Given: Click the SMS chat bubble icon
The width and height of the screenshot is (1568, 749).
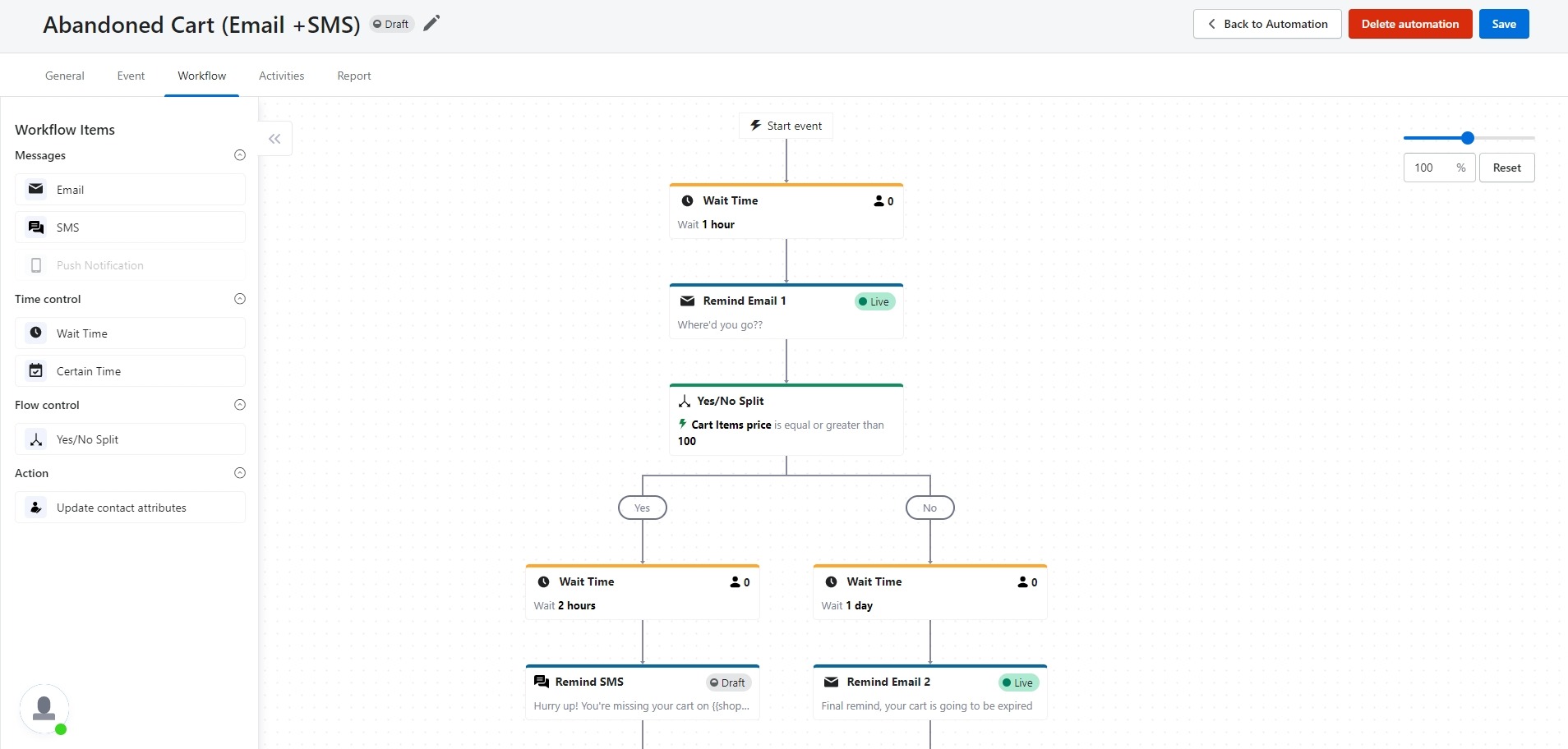Looking at the screenshot, I should coord(36,227).
